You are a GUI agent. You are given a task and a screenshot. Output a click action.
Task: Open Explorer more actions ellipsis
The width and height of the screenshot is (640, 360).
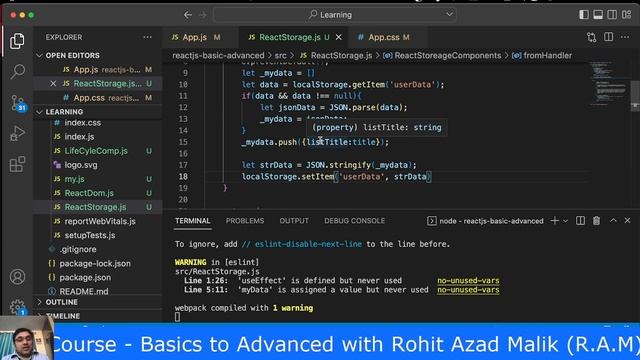click(147, 37)
